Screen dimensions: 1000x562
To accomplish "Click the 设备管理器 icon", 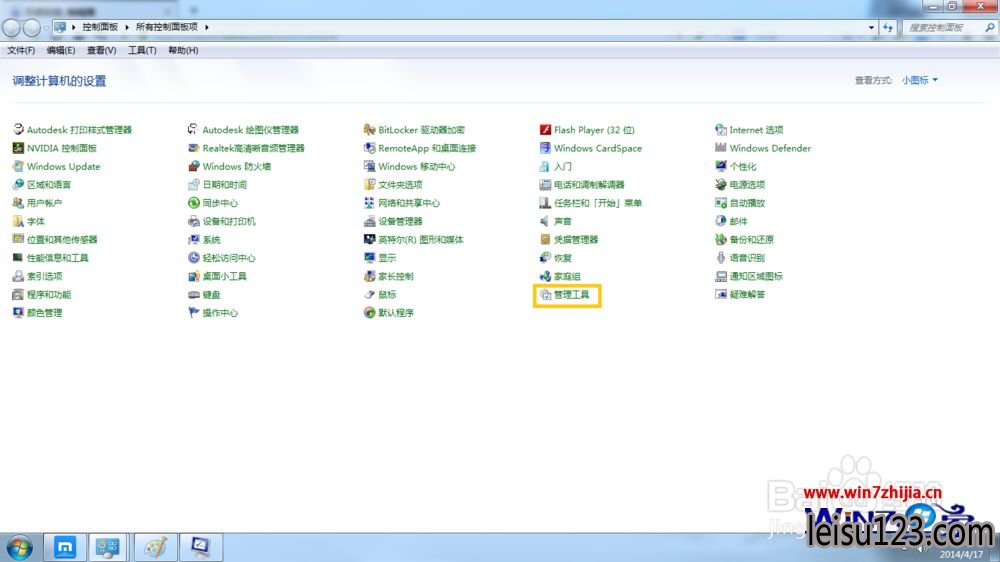I will tap(369, 221).
